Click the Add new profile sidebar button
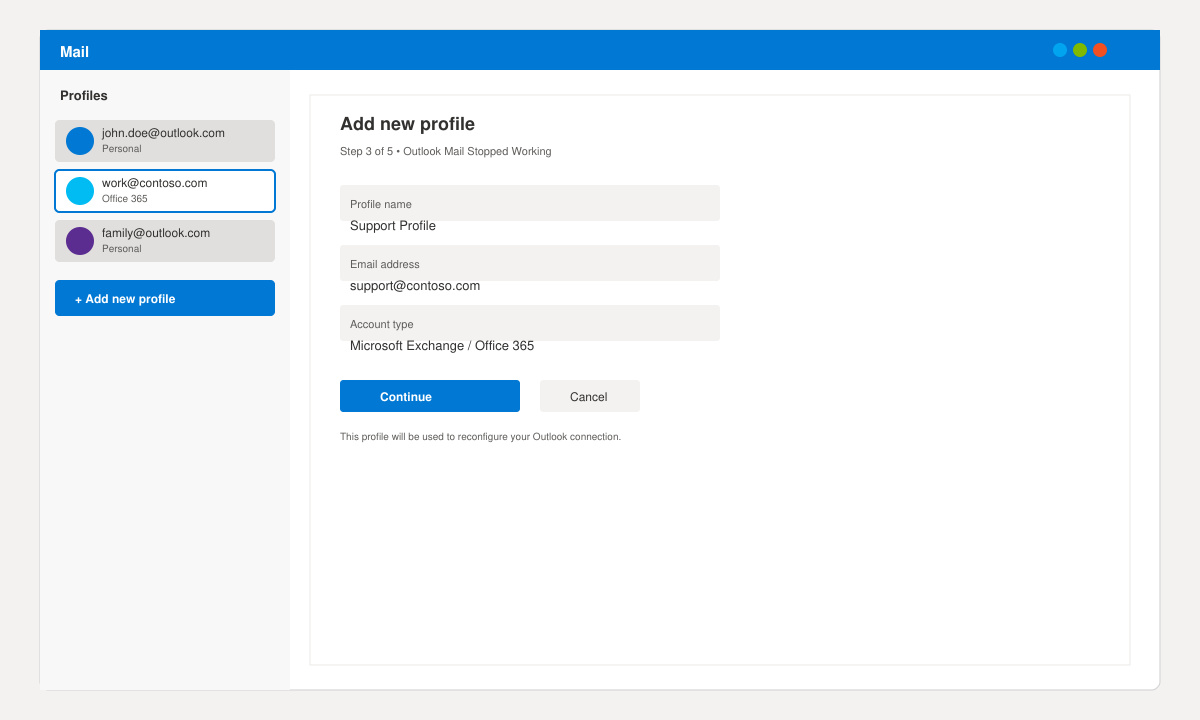The image size is (1200, 720). pos(165,298)
